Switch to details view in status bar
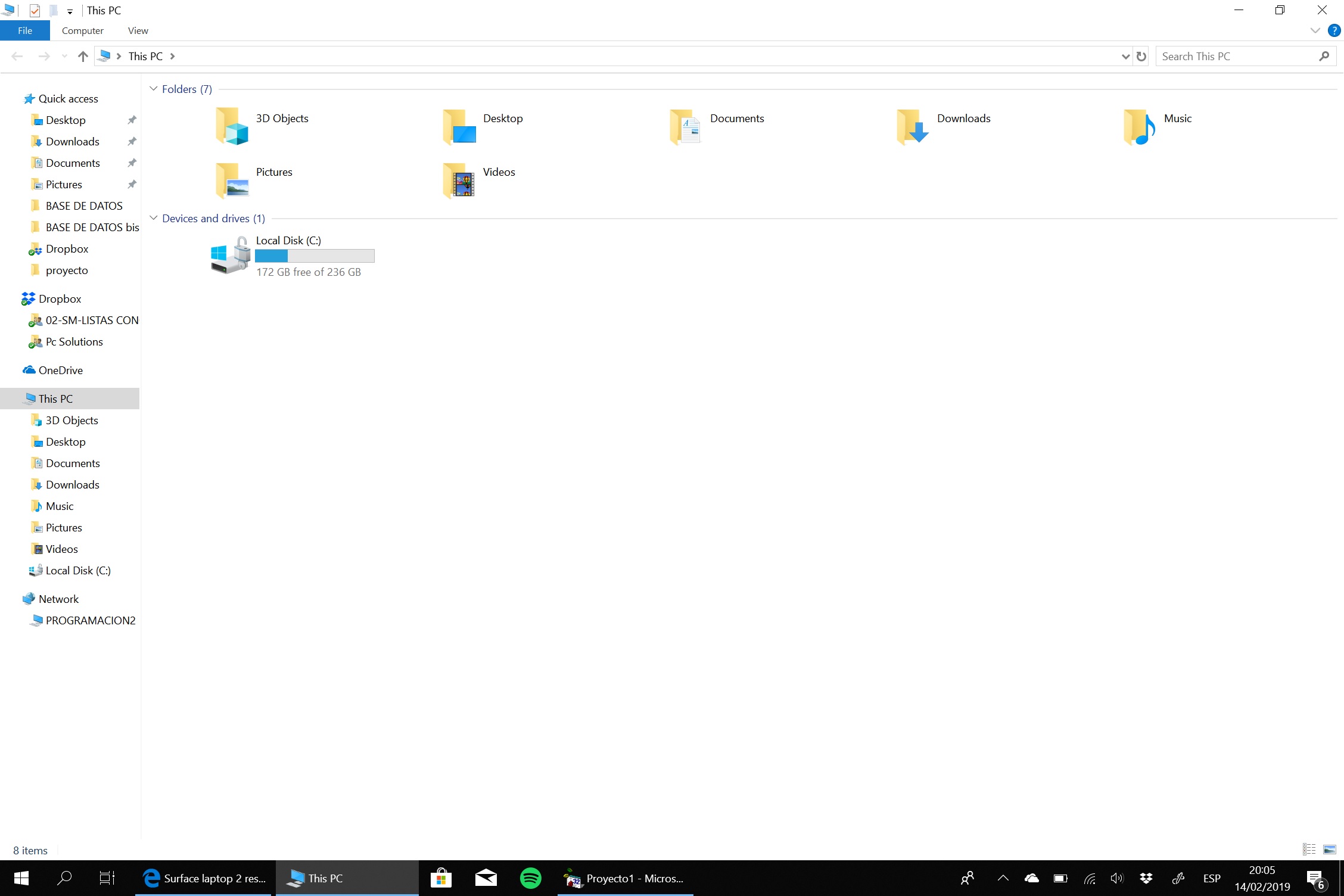Image resolution: width=1344 pixels, height=896 pixels. 1309,850
